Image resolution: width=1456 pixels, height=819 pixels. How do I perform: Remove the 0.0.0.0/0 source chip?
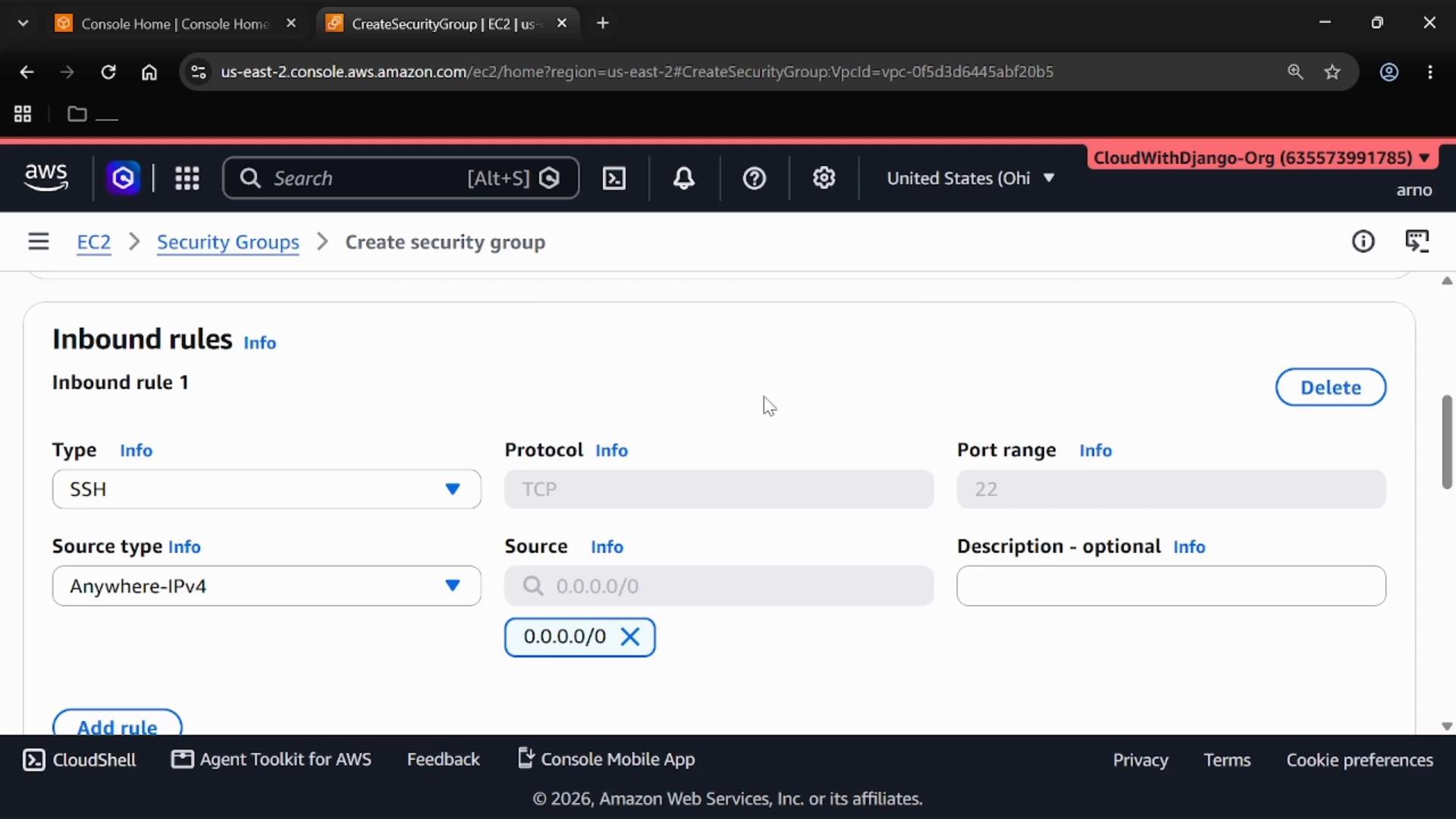pyautogui.click(x=630, y=637)
